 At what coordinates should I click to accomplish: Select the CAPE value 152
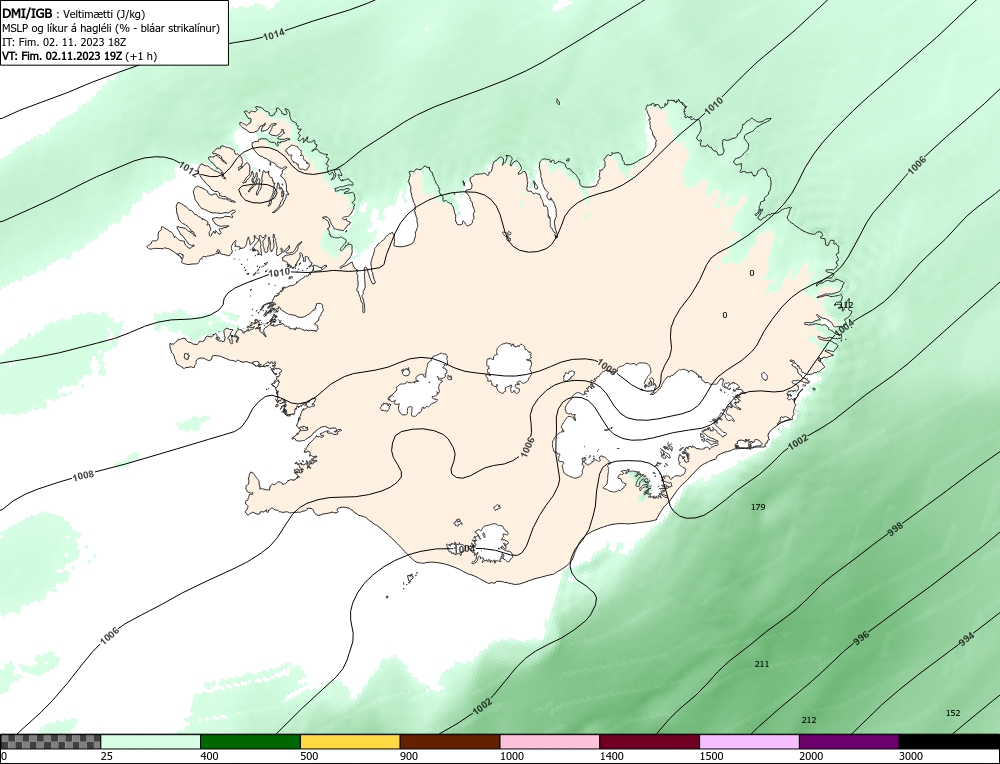[953, 713]
